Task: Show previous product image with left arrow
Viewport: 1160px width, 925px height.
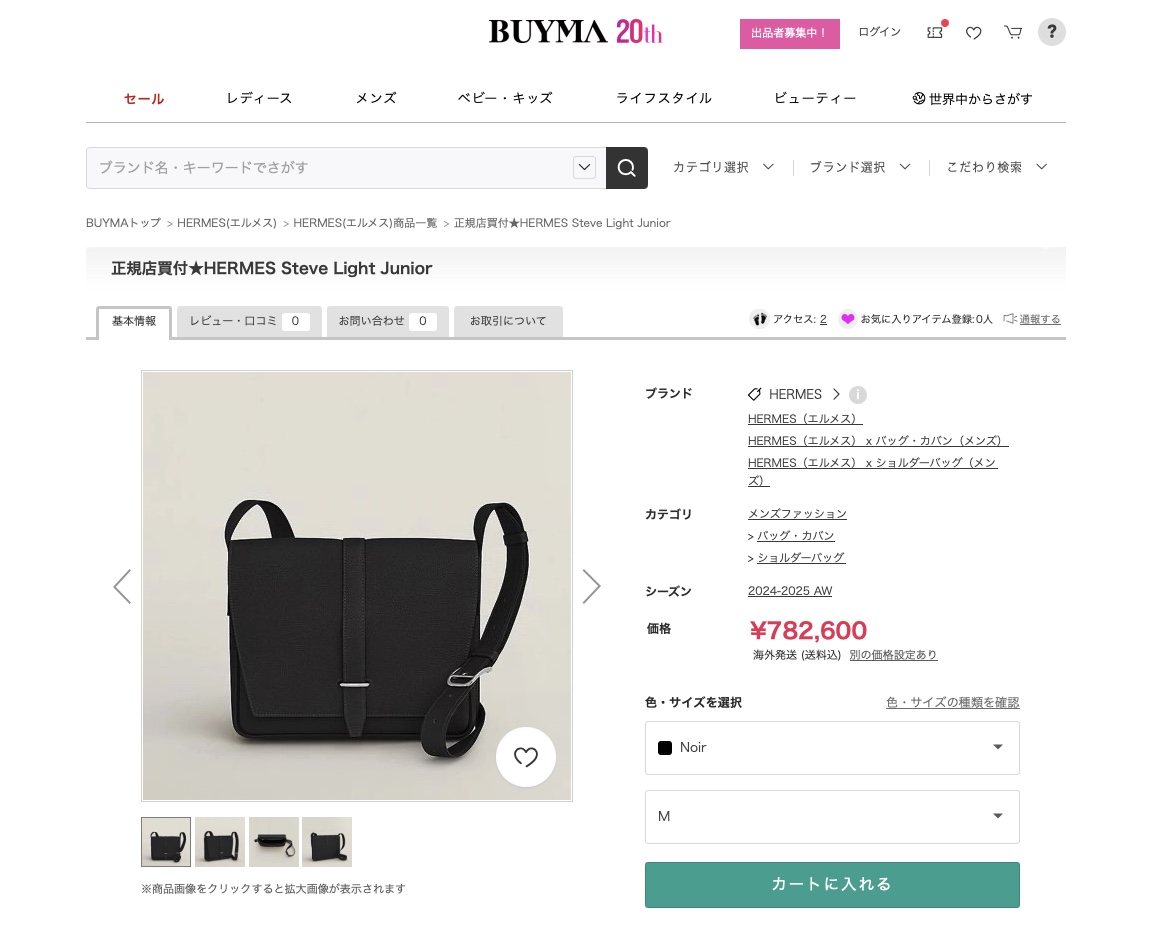Action: tap(122, 587)
